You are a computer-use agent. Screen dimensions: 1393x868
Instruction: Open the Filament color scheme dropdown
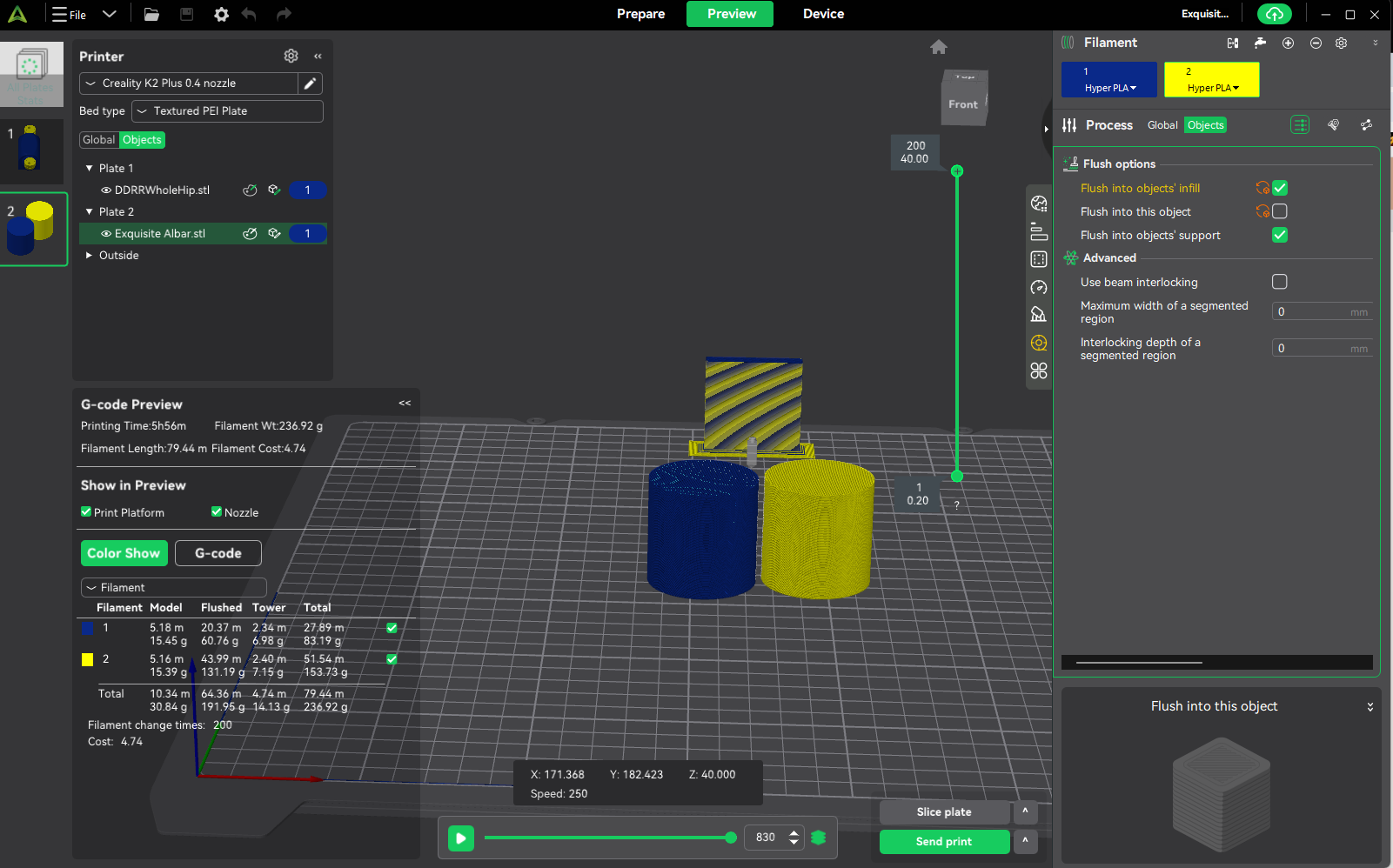click(174, 587)
